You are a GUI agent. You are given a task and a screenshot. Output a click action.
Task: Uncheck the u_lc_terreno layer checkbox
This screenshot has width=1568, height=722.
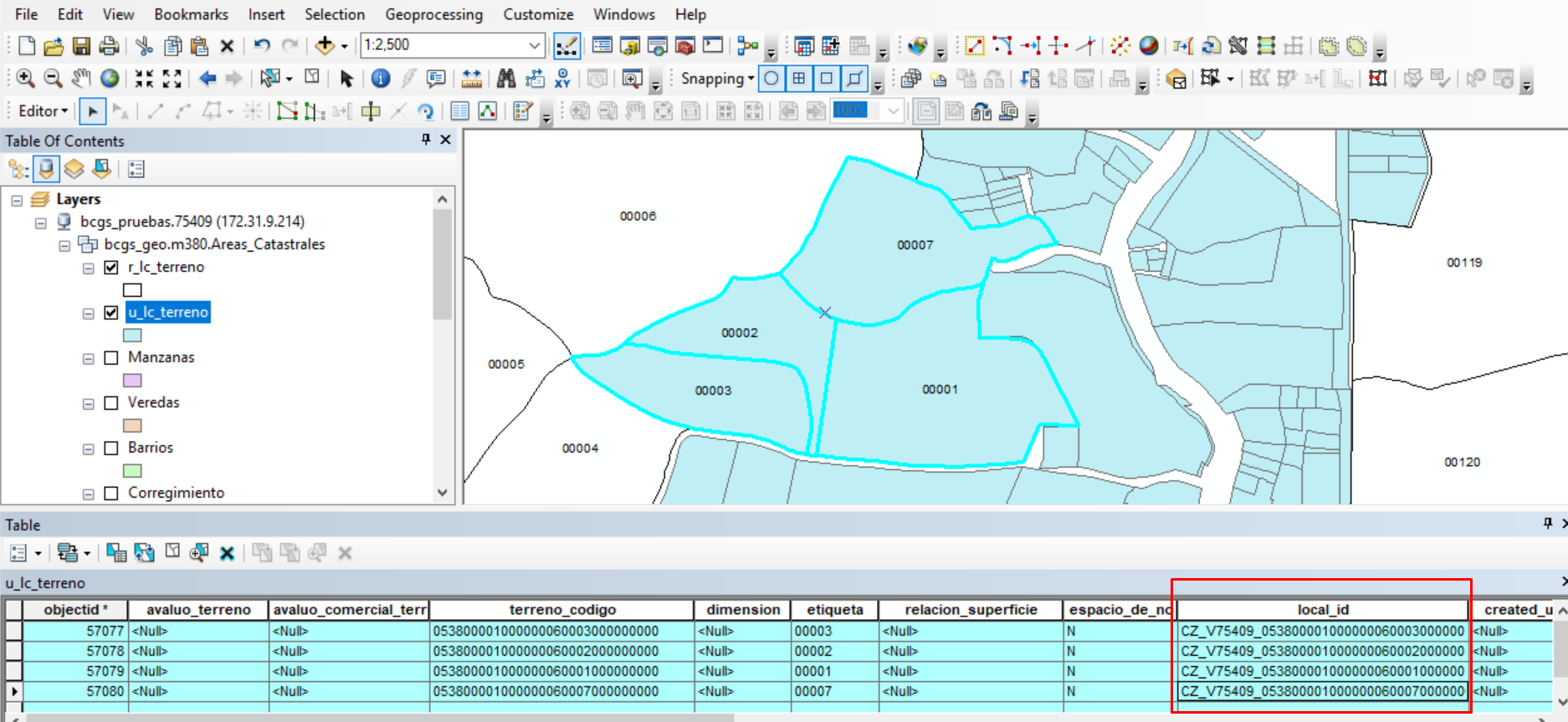[111, 312]
